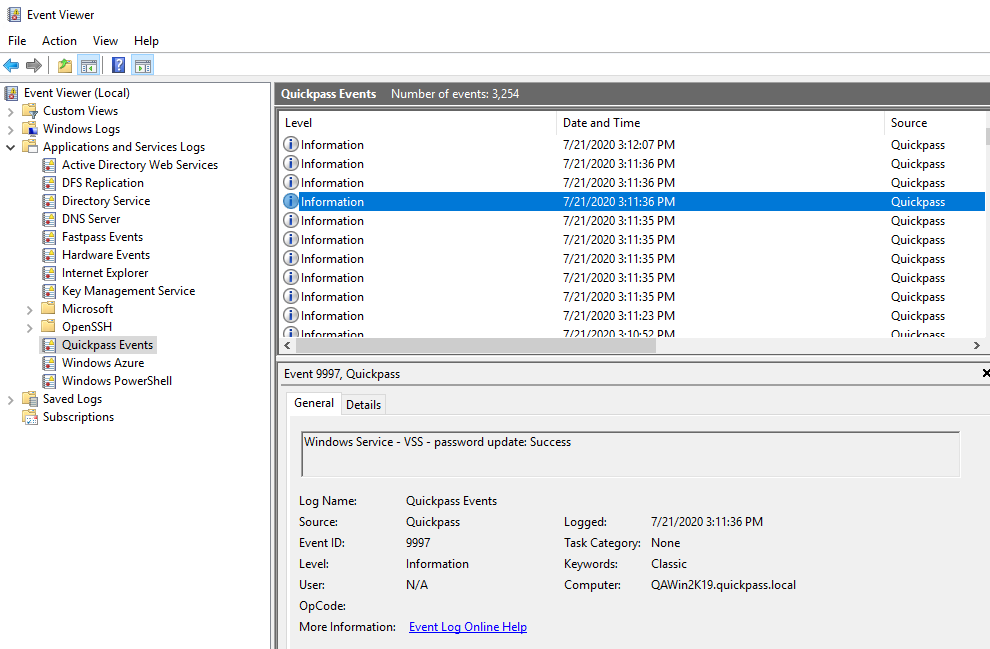990x649 pixels.
Task: Click the highlighted Information row's level text
Action: 332,201
